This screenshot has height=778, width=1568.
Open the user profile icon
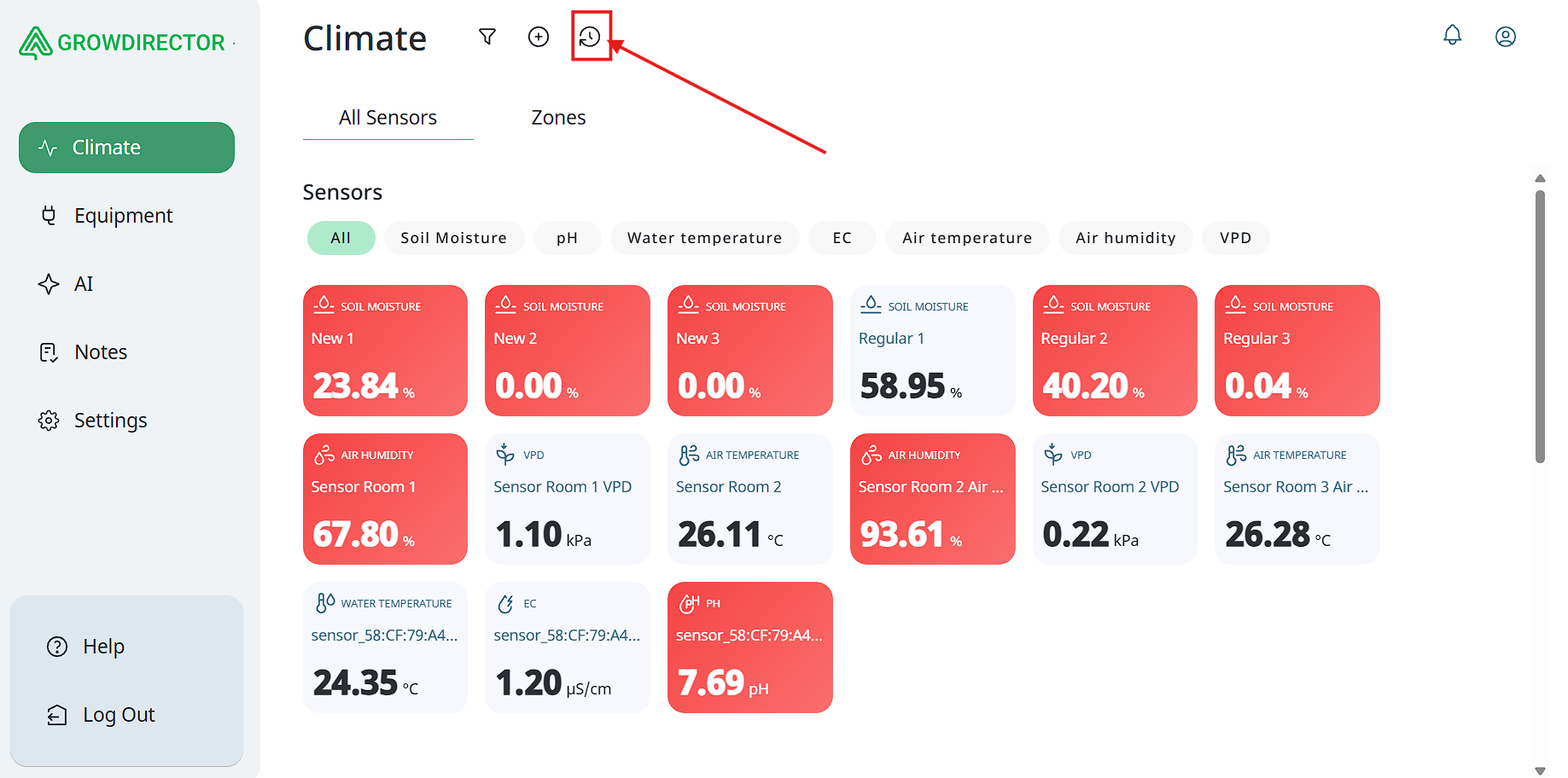(1505, 37)
